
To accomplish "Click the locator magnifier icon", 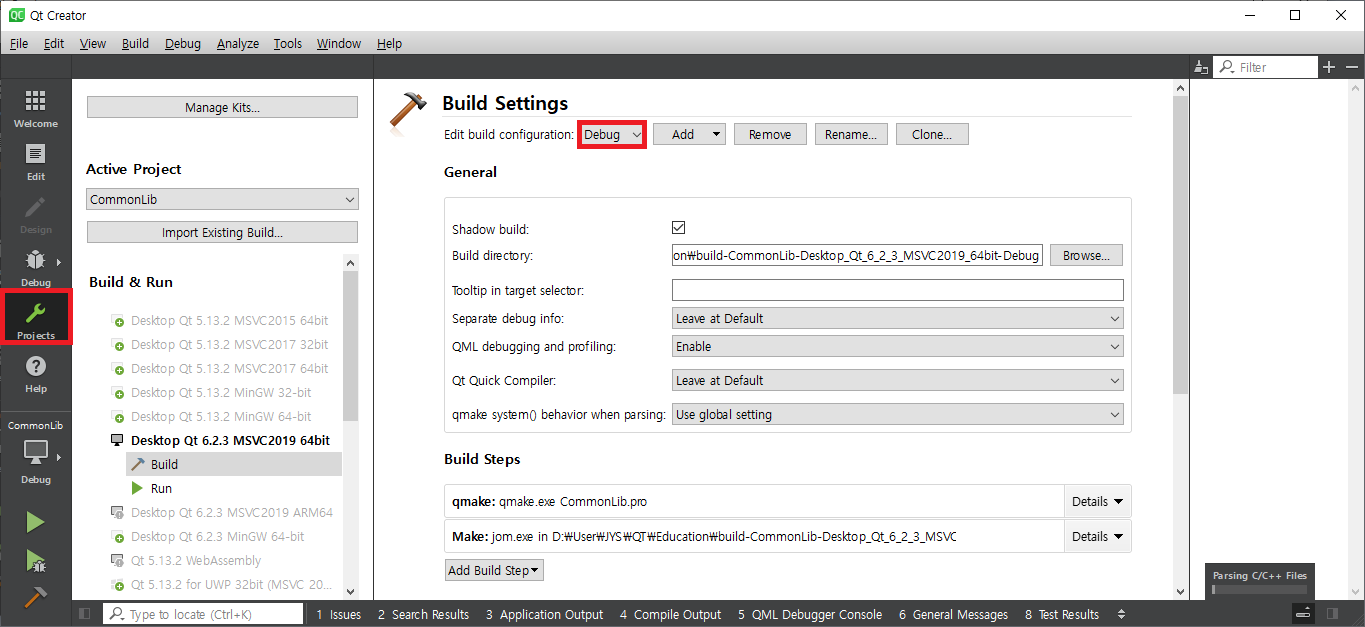I will (x=117, y=614).
